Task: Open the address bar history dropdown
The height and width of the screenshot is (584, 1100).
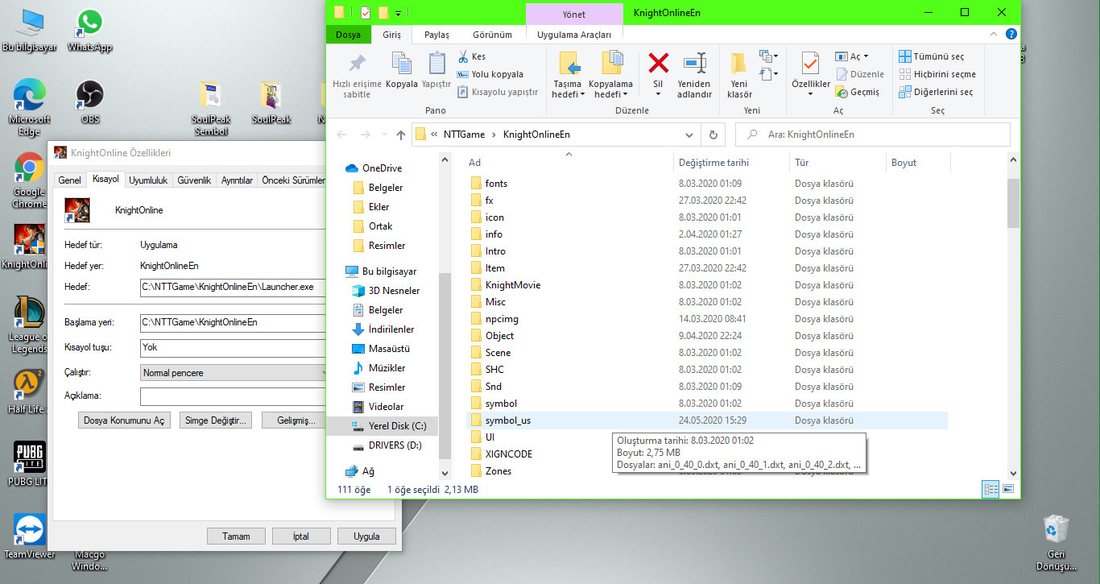Action: (x=690, y=135)
